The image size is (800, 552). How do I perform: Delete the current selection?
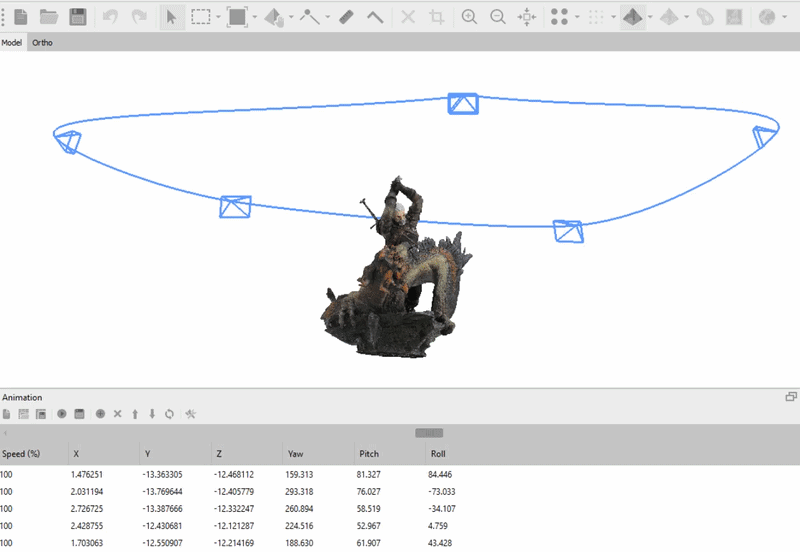(408, 17)
